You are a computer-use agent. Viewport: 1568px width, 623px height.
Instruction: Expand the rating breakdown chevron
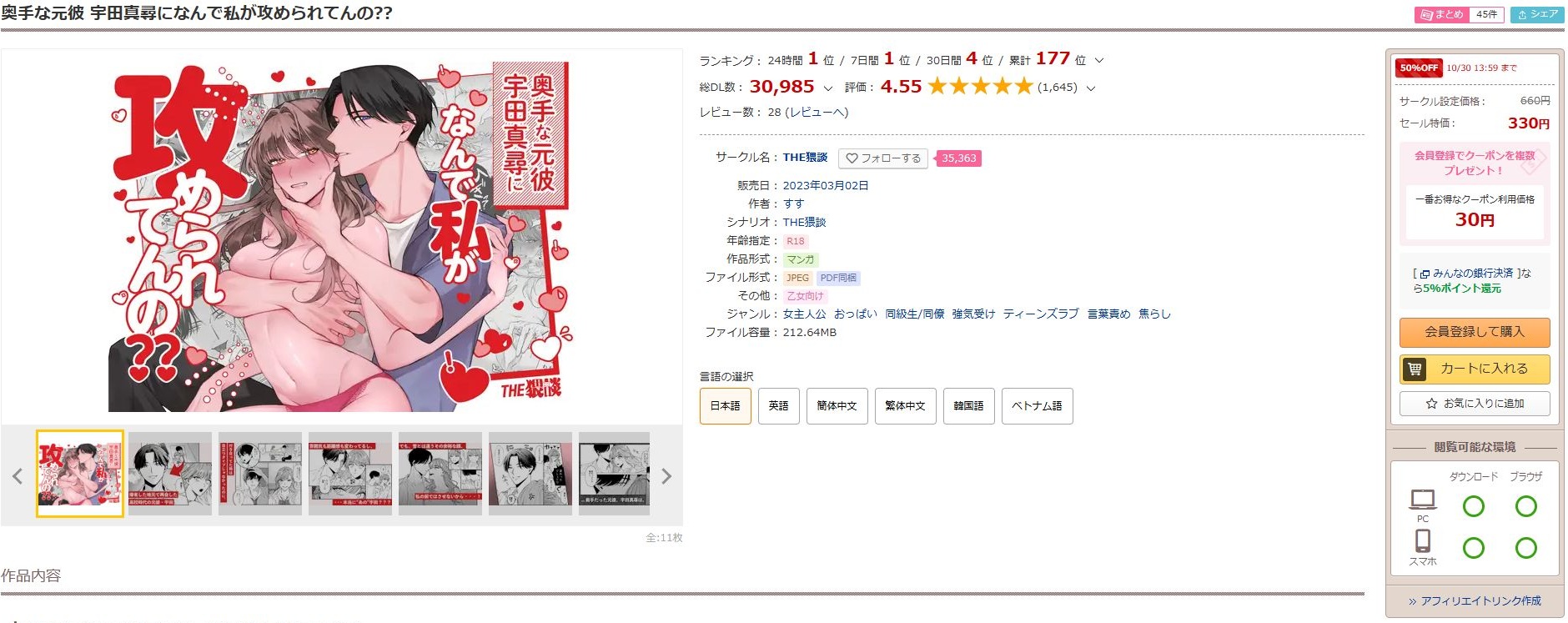pos(1090,88)
